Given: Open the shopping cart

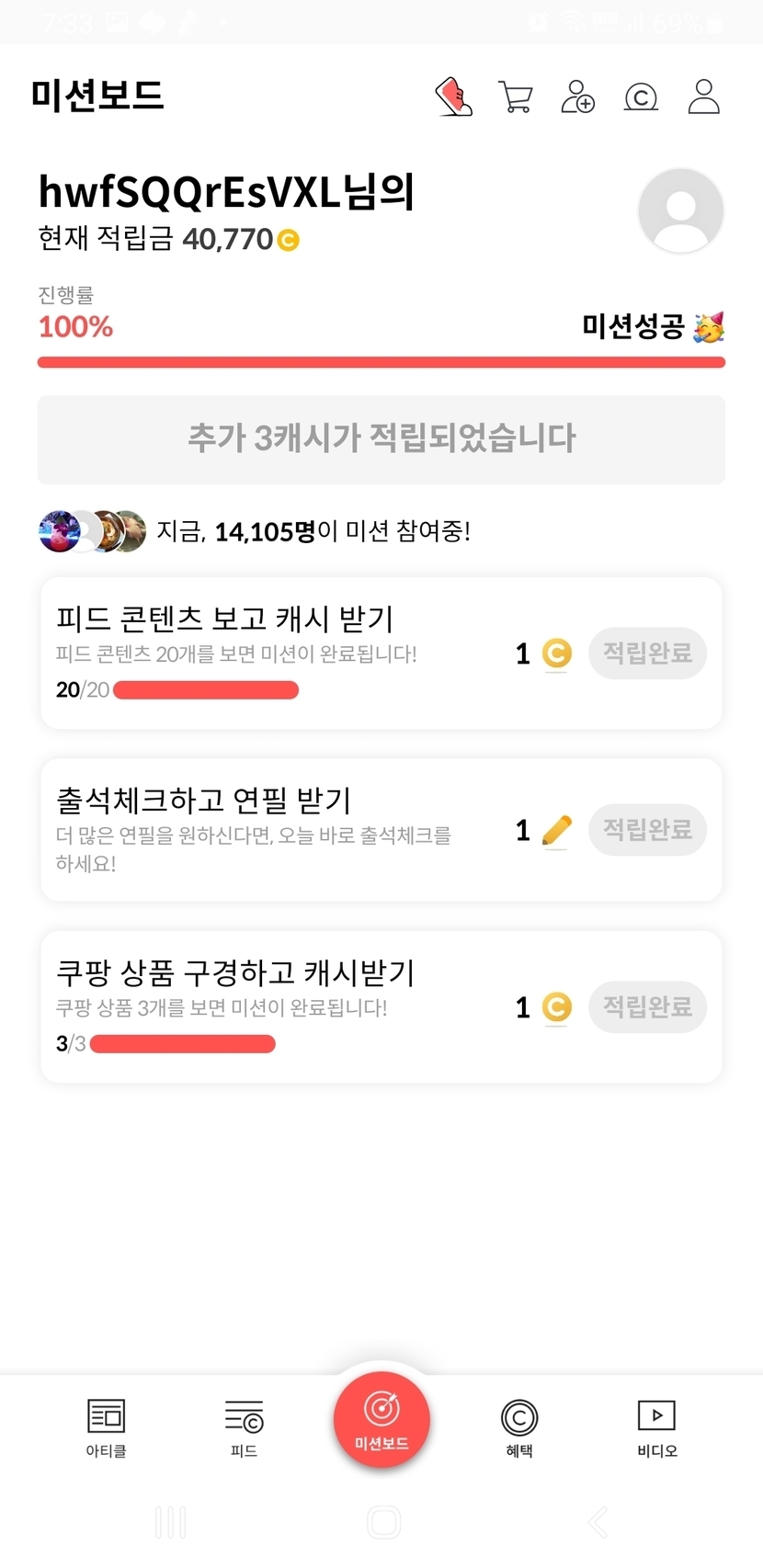Looking at the screenshot, I should 516,97.
